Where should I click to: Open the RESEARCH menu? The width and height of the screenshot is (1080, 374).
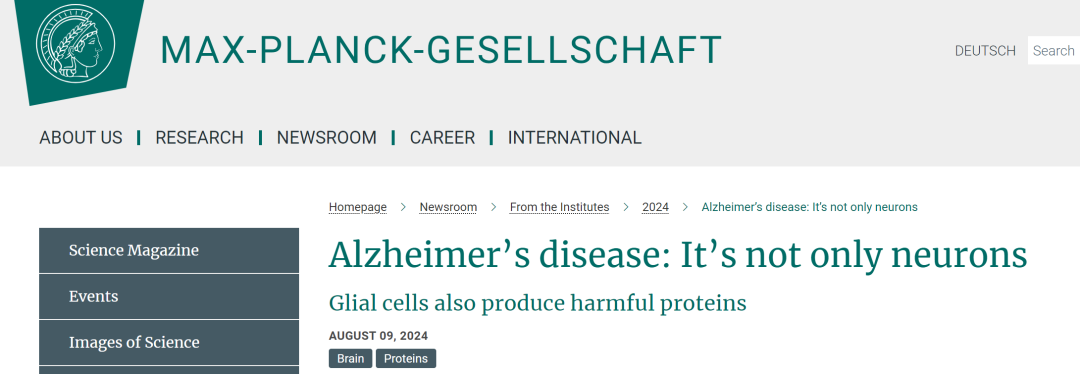pos(199,138)
